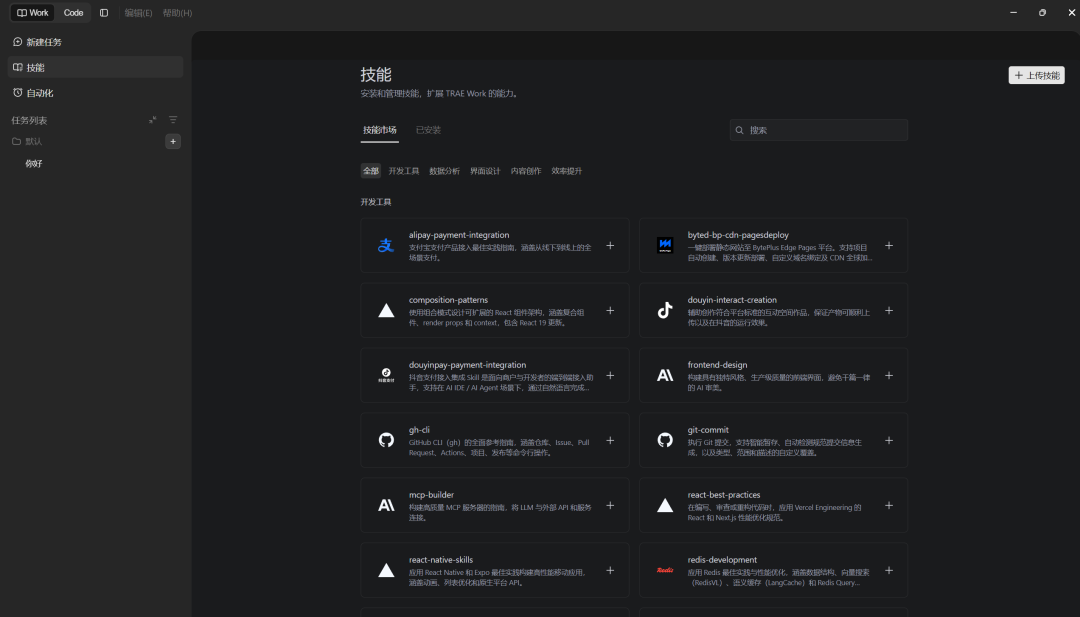
Task: Switch to Work mode
Action: pos(32,12)
